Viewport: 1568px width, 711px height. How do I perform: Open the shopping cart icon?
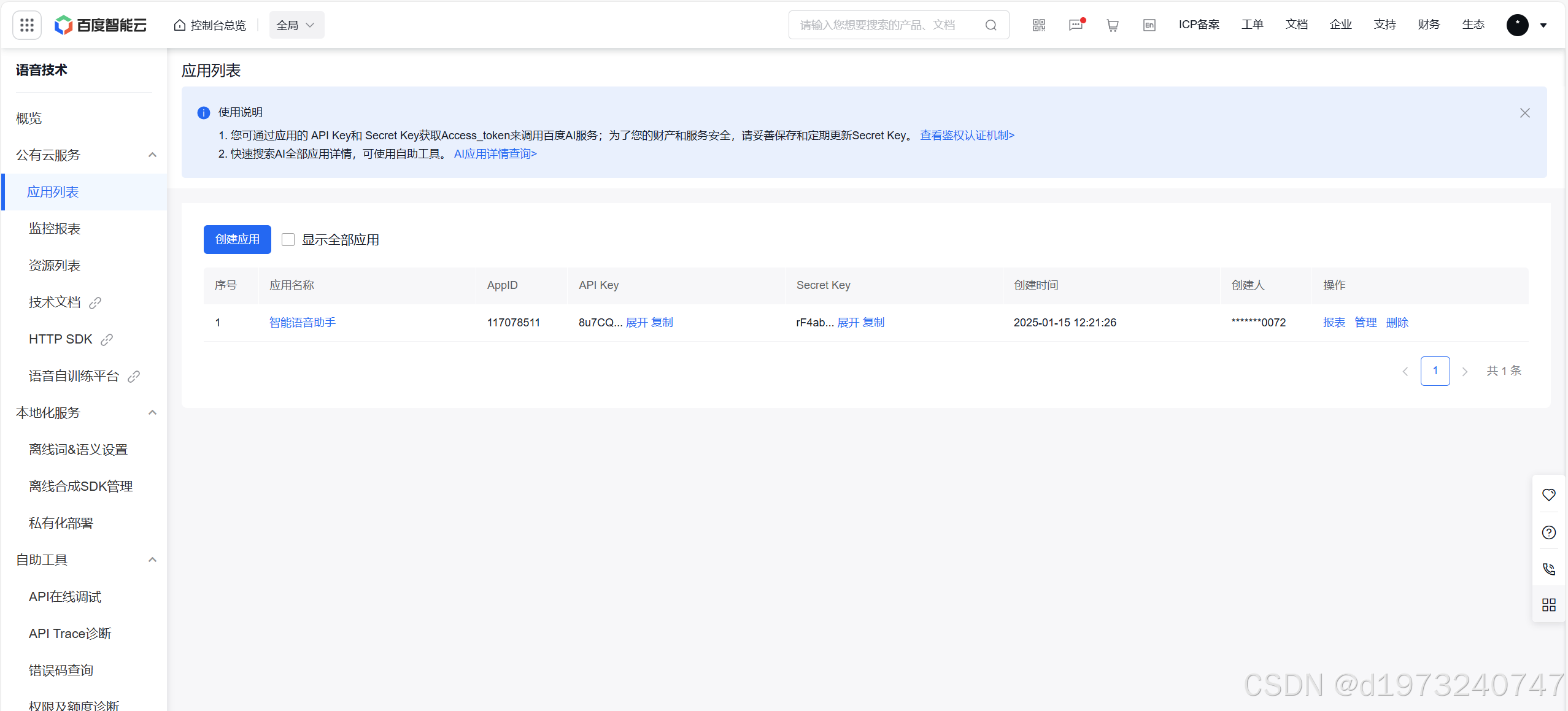pyautogui.click(x=1112, y=25)
